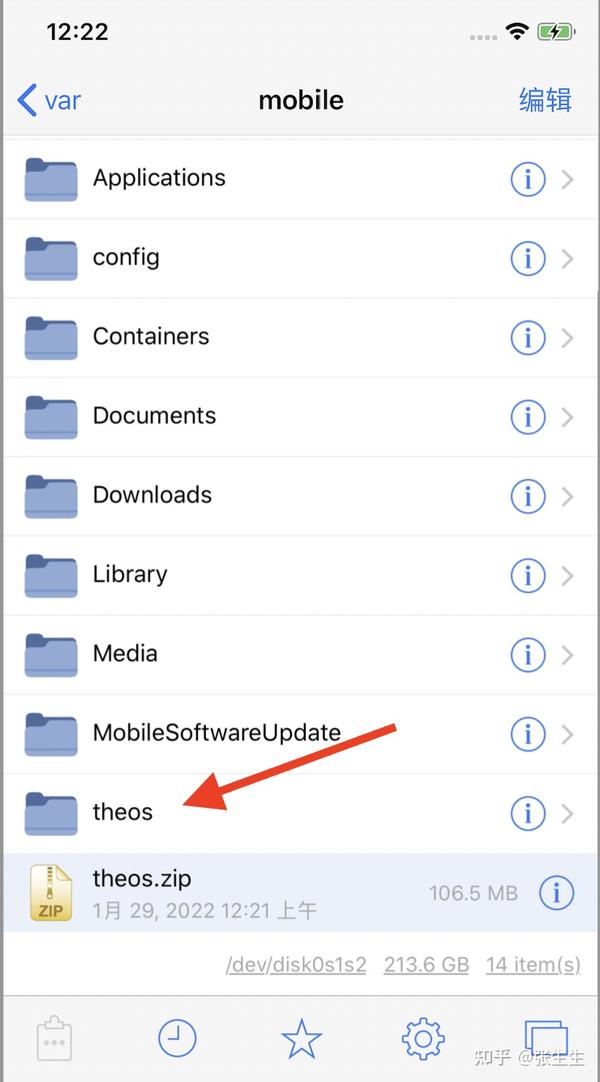Open favorites star icon

click(301, 1038)
